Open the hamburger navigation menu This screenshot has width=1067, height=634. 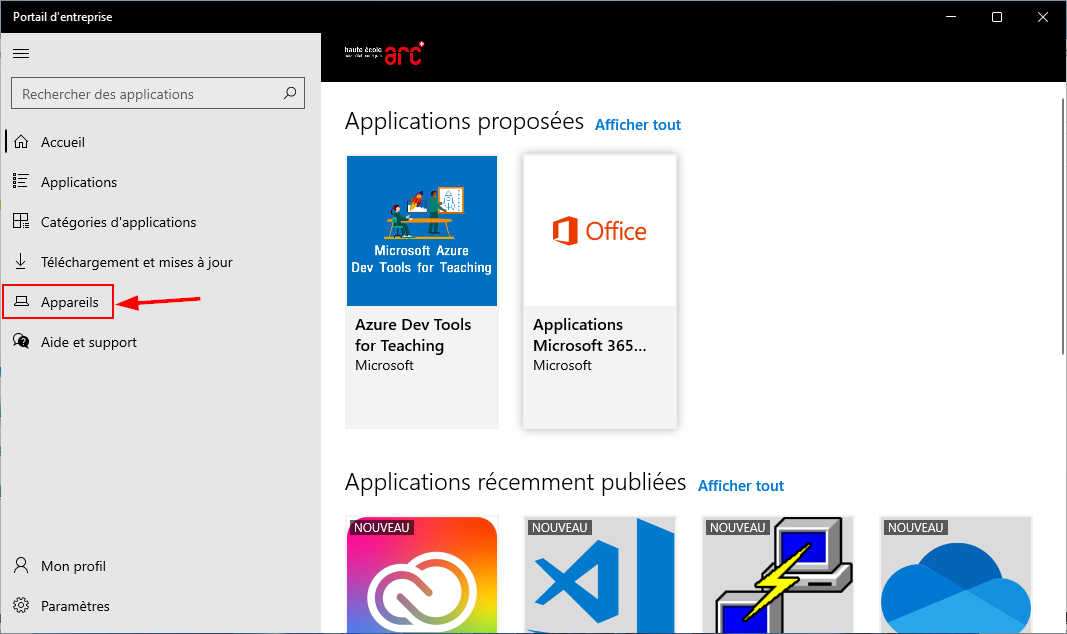(x=21, y=53)
